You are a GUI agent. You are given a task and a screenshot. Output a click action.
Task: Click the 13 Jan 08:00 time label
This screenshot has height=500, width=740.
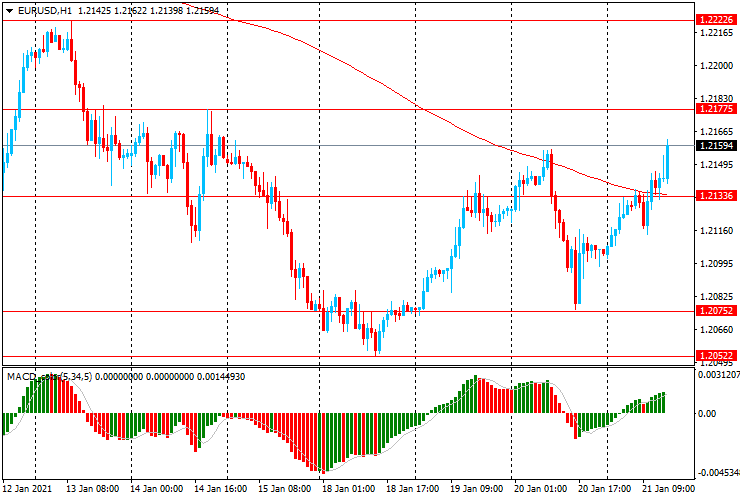92,489
